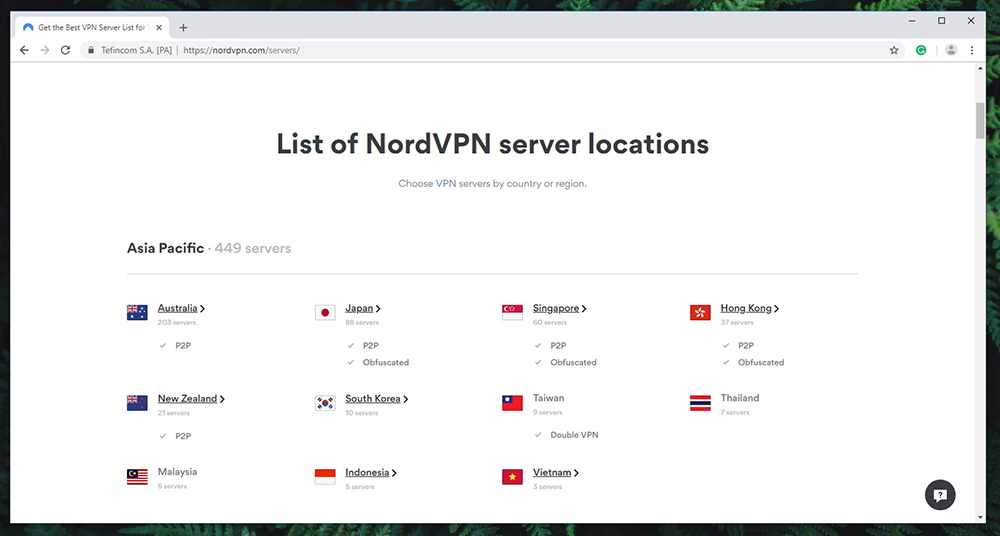This screenshot has height=536, width=1000.
Task: Open the New Zealand servers link
Action: click(188, 398)
